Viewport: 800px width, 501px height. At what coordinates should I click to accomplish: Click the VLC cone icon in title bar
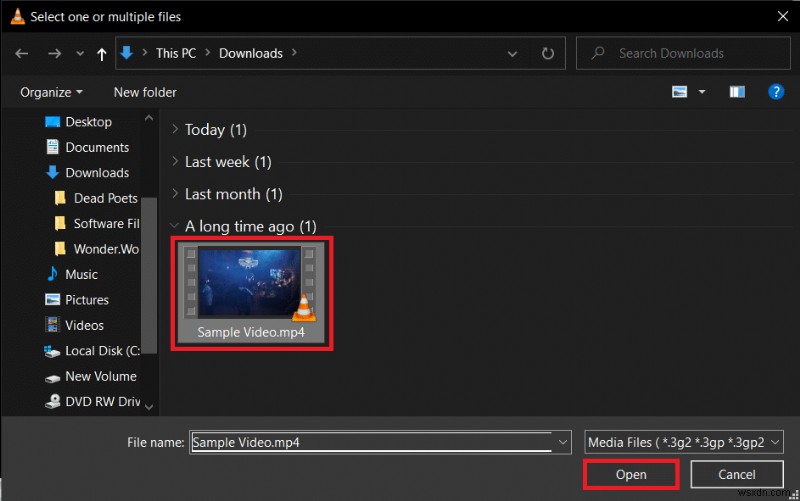click(17, 16)
